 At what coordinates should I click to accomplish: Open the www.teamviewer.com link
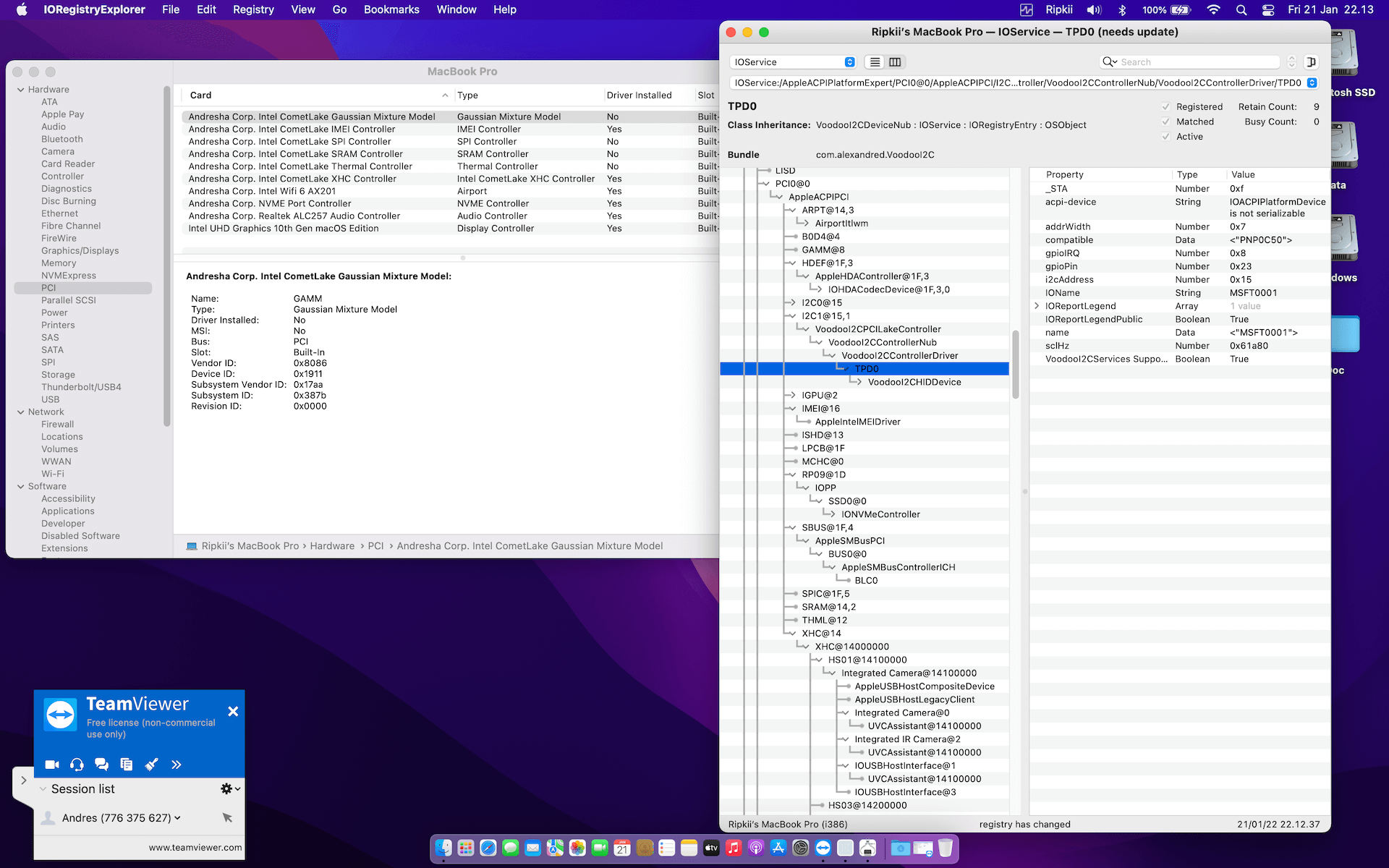[195, 848]
